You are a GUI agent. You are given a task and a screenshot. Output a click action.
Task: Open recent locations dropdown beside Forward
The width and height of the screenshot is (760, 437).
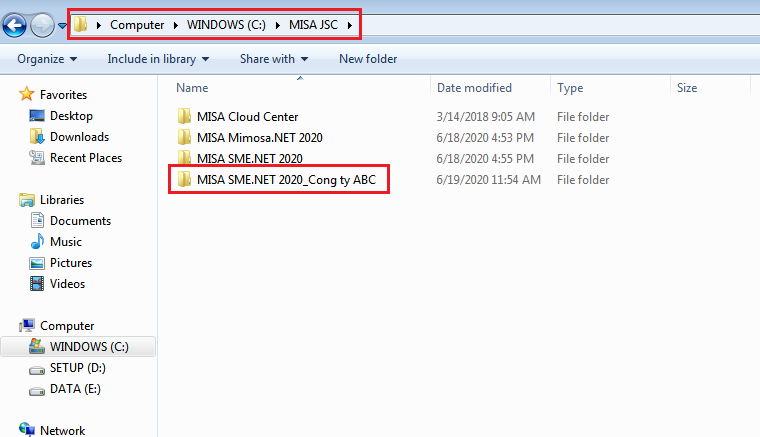tap(62, 26)
